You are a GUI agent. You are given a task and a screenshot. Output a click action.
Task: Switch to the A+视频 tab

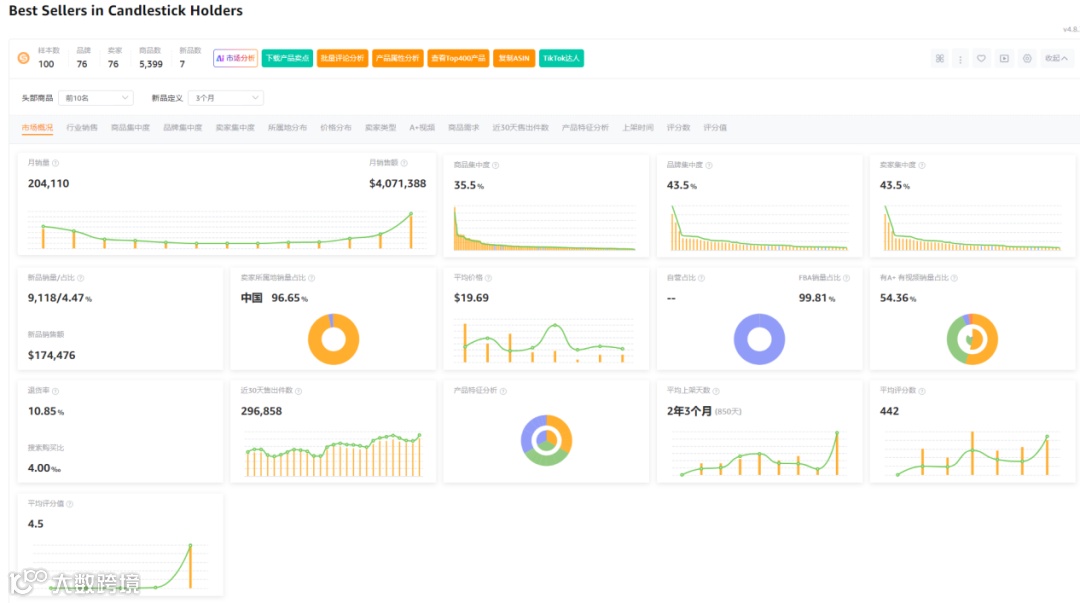pos(422,127)
